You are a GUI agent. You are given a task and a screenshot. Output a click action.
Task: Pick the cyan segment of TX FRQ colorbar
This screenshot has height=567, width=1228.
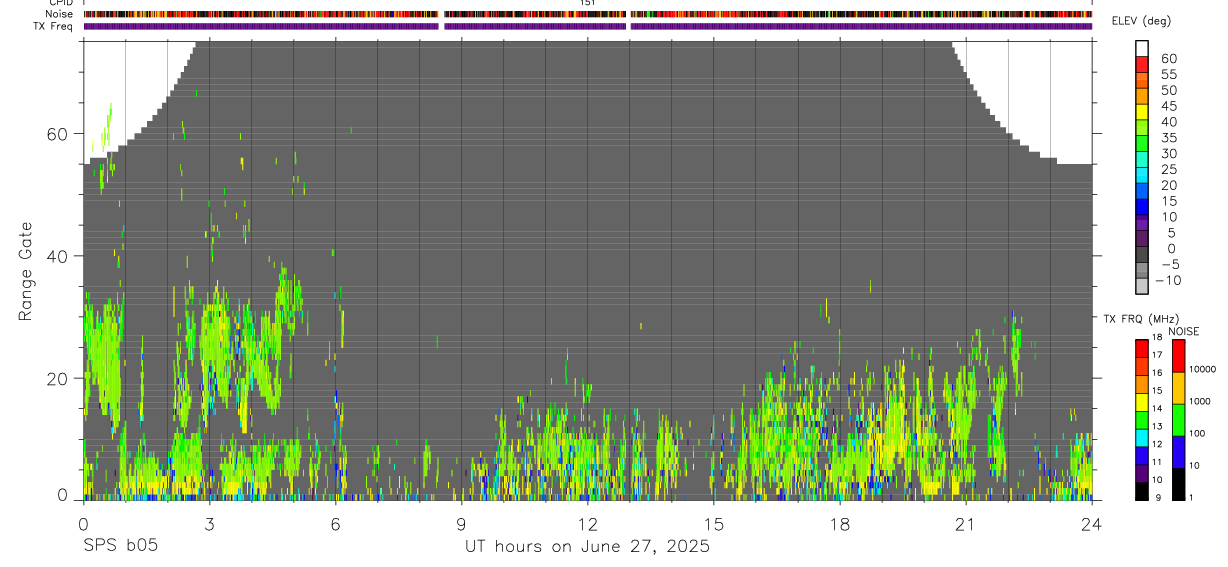click(x=1141, y=437)
